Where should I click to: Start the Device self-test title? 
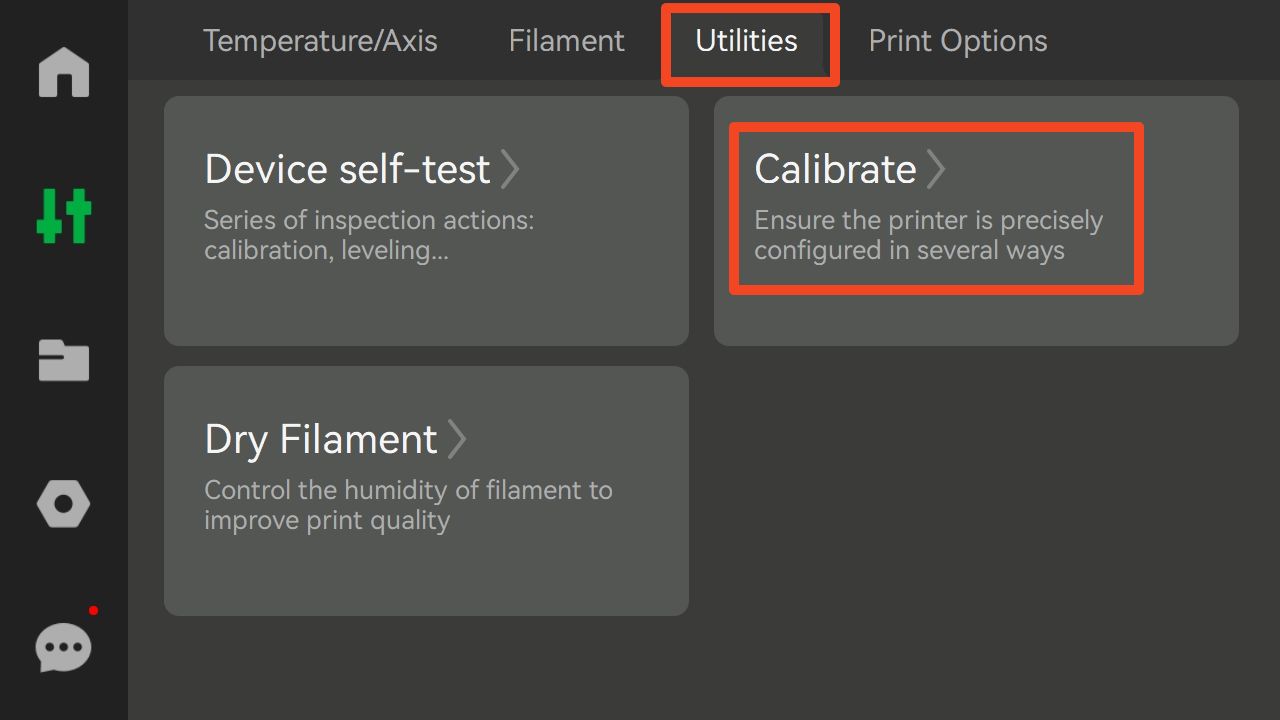347,169
